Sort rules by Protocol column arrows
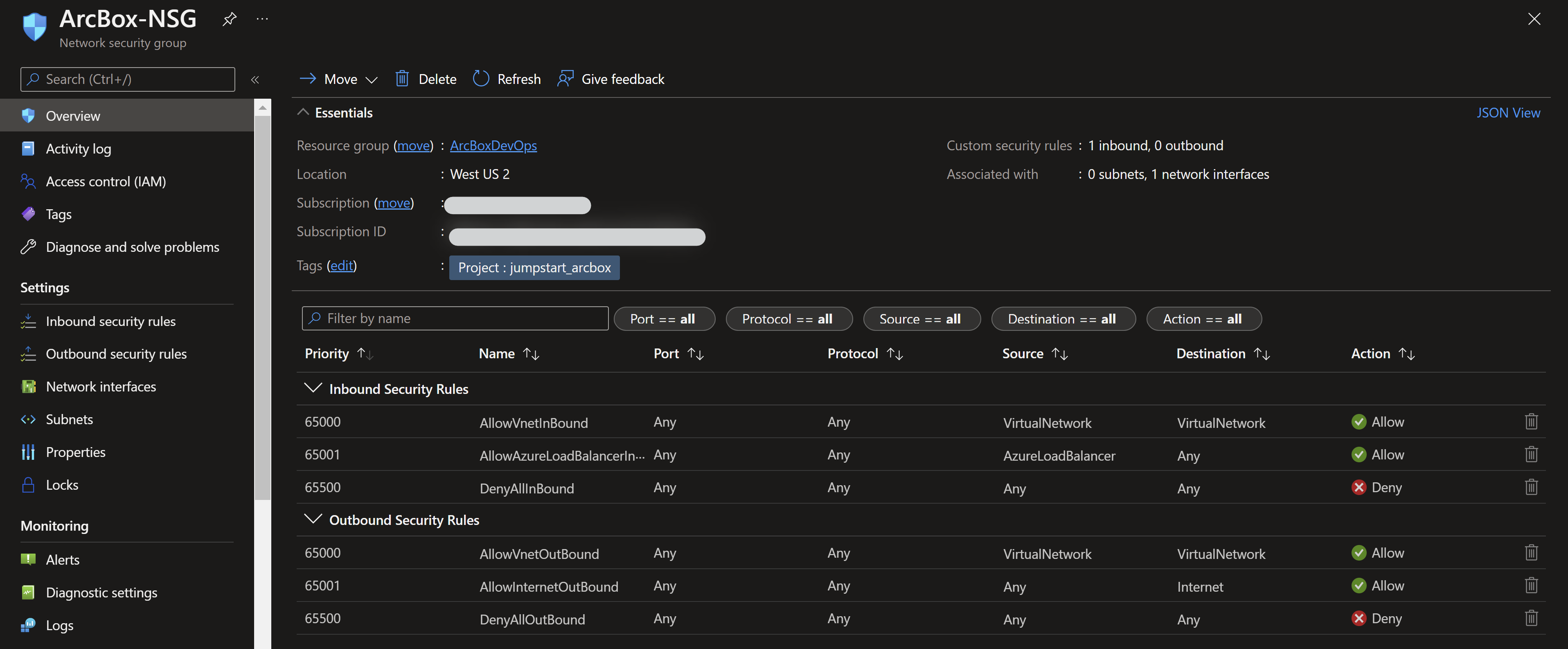 tap(894, 354)
